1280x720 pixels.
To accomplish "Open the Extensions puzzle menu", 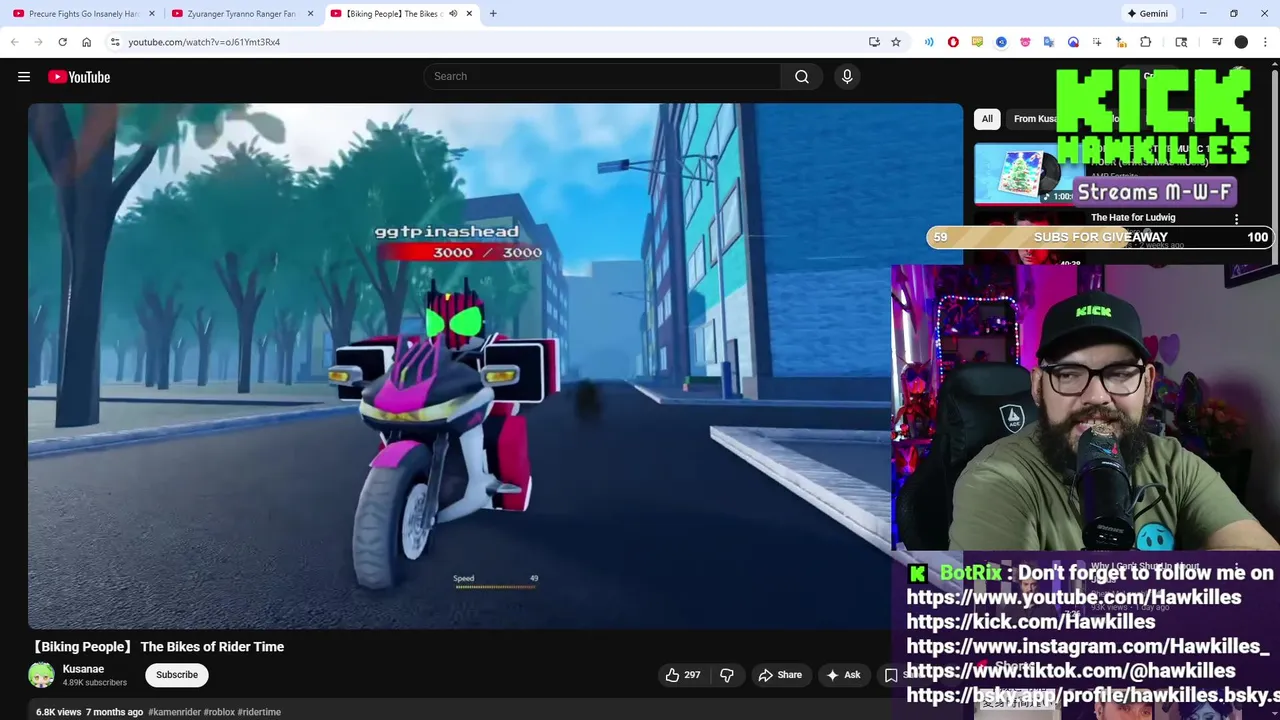I will point(1146,42).
